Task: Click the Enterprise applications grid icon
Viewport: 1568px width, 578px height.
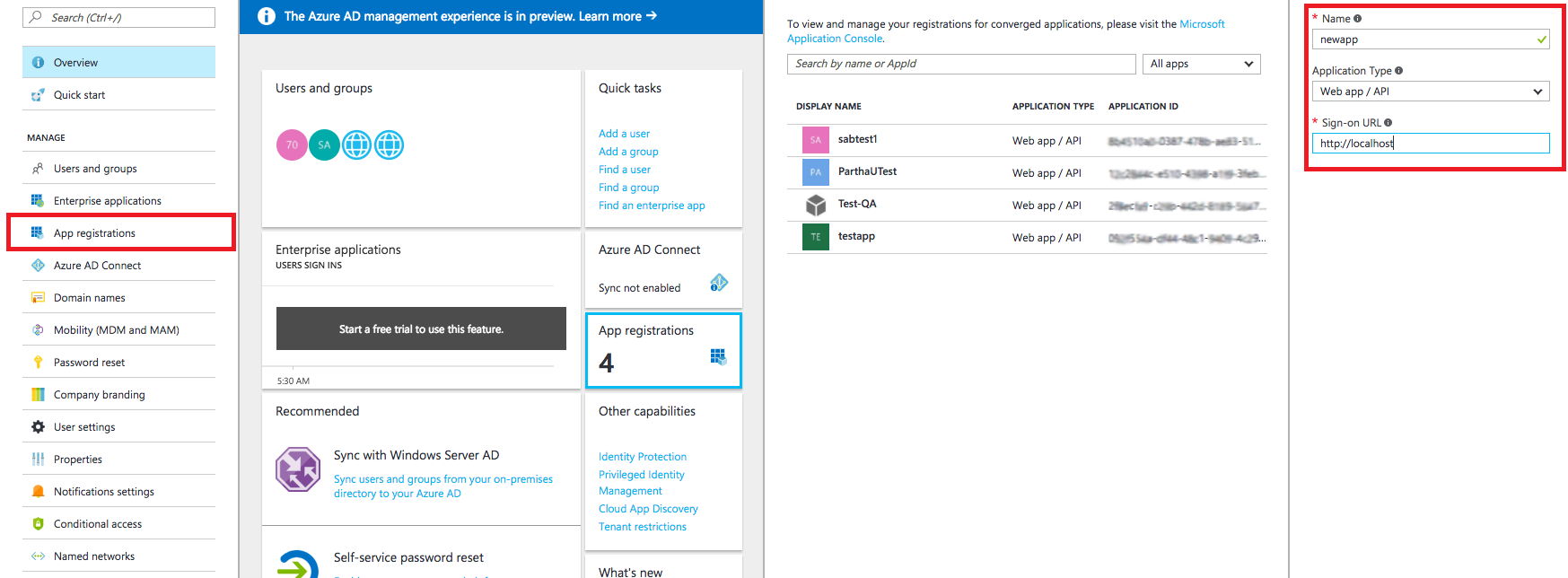Action: point(38,201)
